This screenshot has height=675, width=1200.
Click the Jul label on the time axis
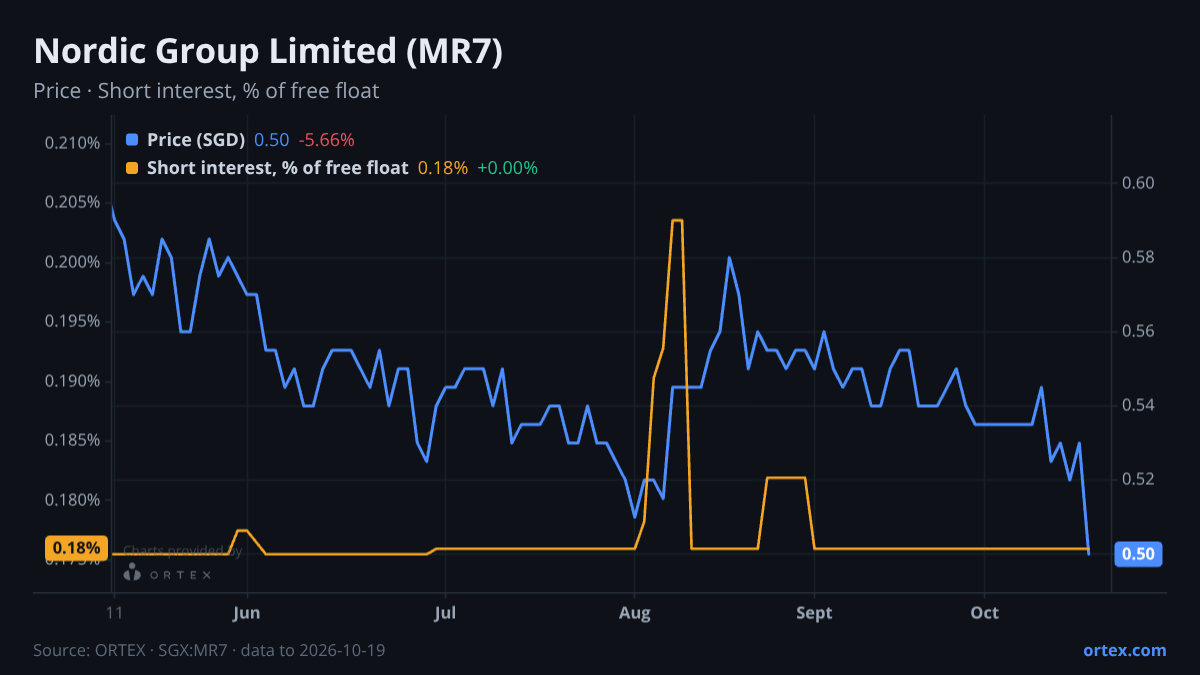[446, 613]
